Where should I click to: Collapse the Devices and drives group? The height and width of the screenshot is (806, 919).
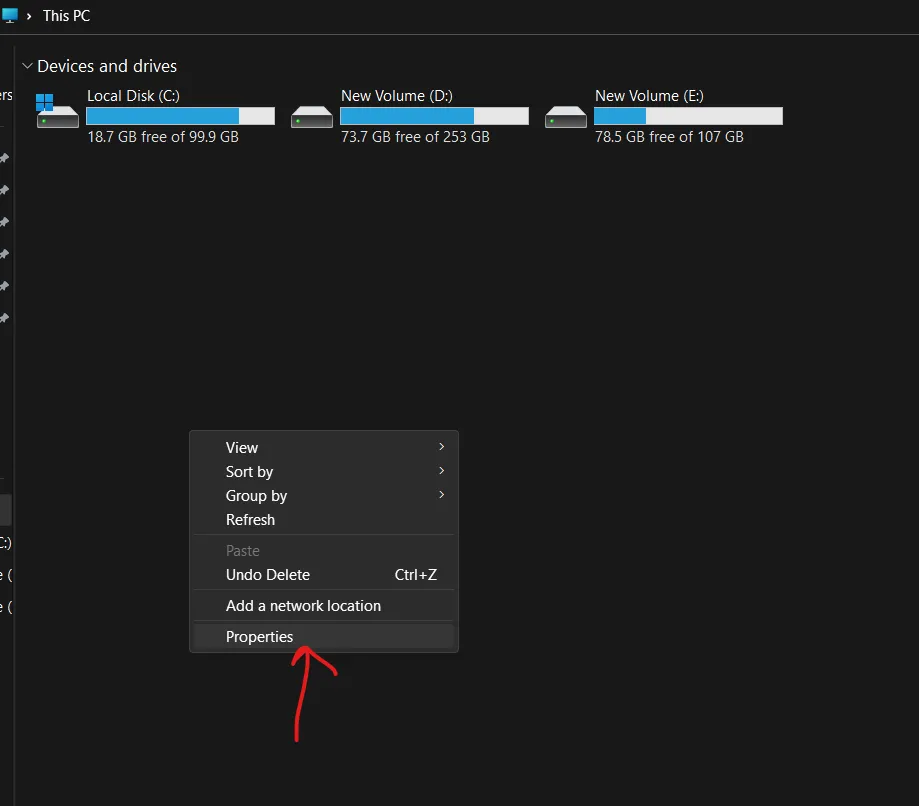coord(25,66)
